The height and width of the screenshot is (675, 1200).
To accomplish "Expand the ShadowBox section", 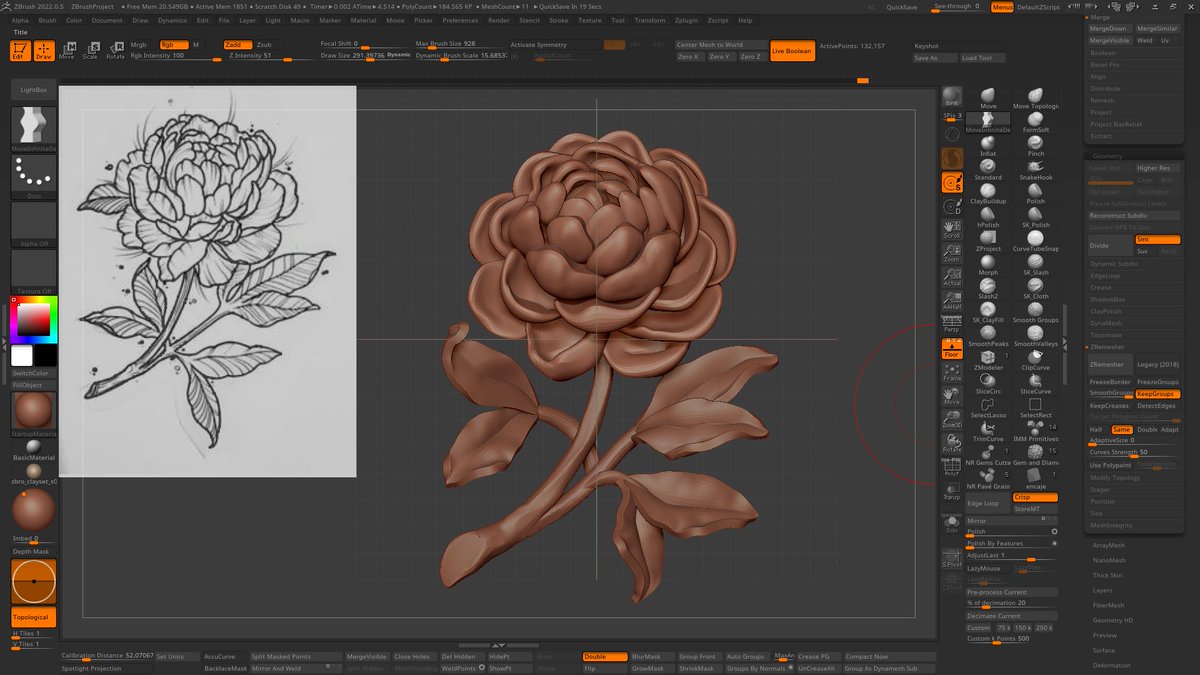I will (1107, 299).
